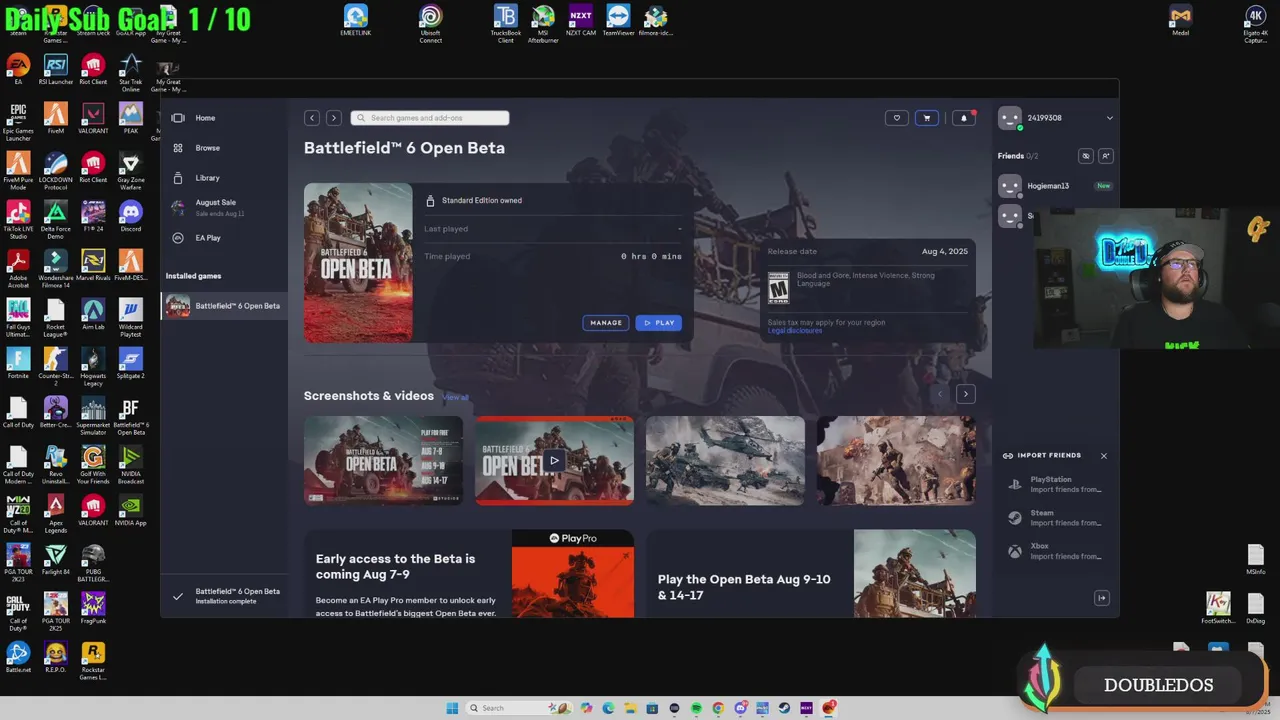Open the Battlefield 6 Open Beta box art
The height and width of the screenshot is (720, 1280).
358,263
